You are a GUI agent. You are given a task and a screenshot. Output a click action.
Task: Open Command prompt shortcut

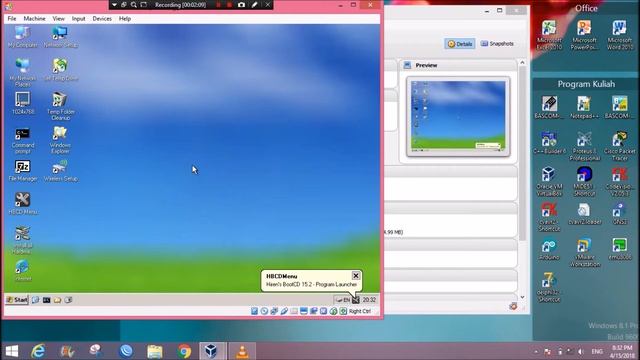tap(22, 140)
